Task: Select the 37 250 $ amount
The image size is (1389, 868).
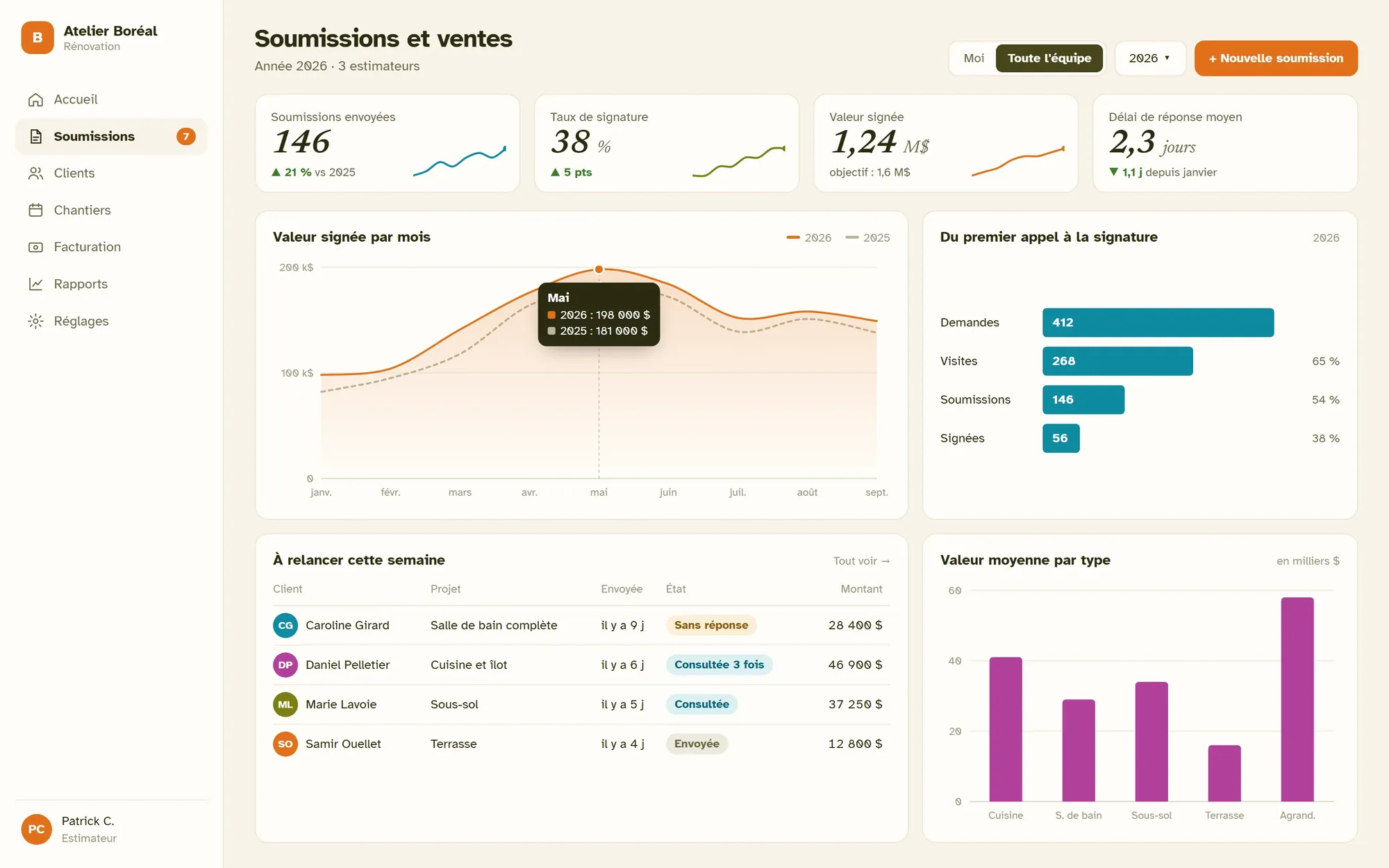Action: click(855, 704)
